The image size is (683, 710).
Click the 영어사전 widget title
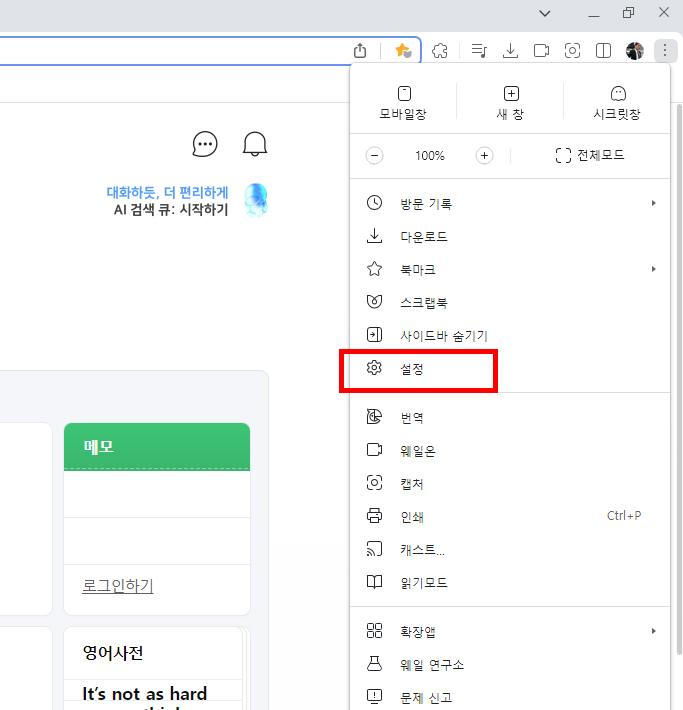click(x=112, y=653)
